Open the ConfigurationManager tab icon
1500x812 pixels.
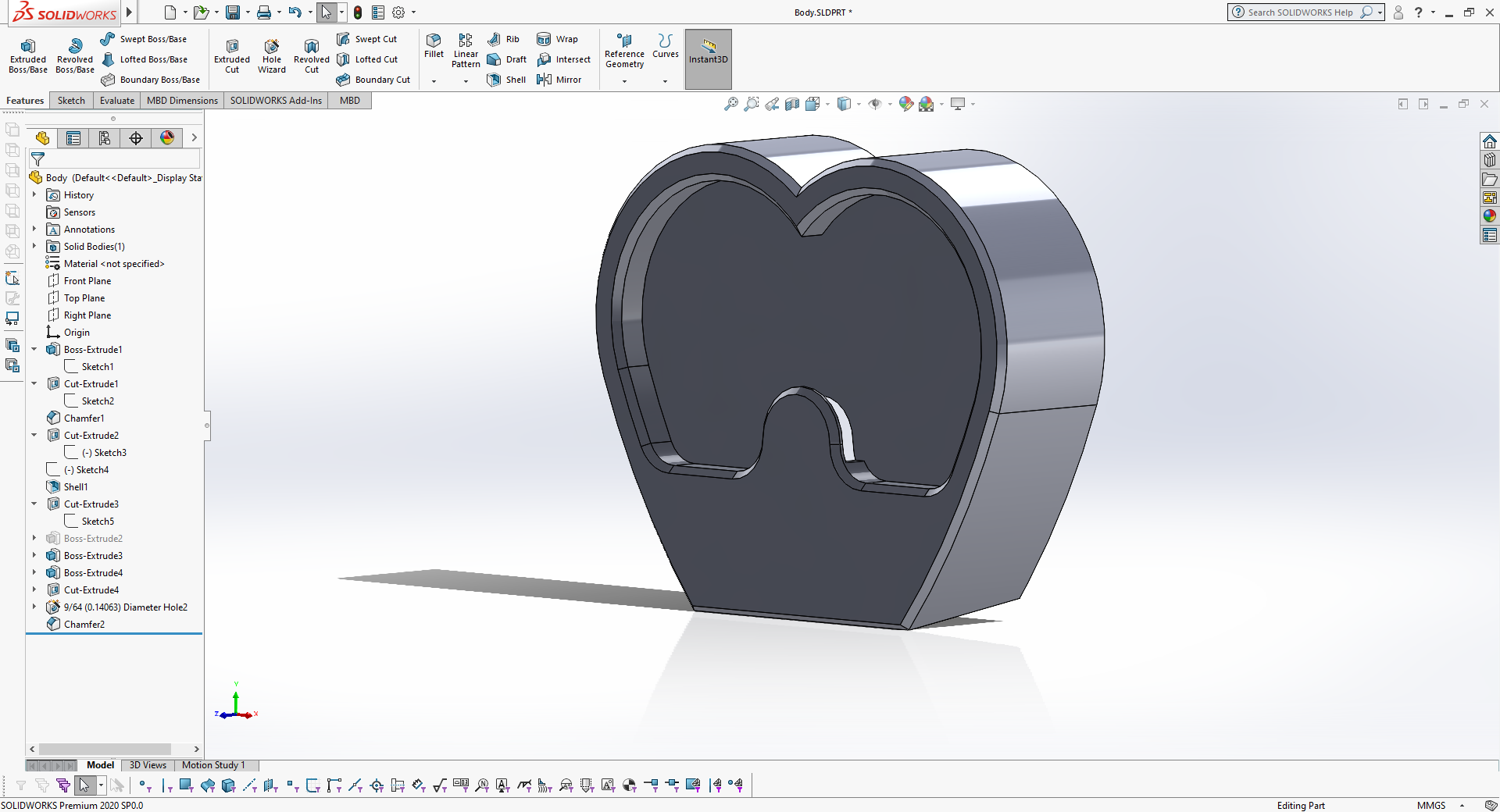coord(105,138)
